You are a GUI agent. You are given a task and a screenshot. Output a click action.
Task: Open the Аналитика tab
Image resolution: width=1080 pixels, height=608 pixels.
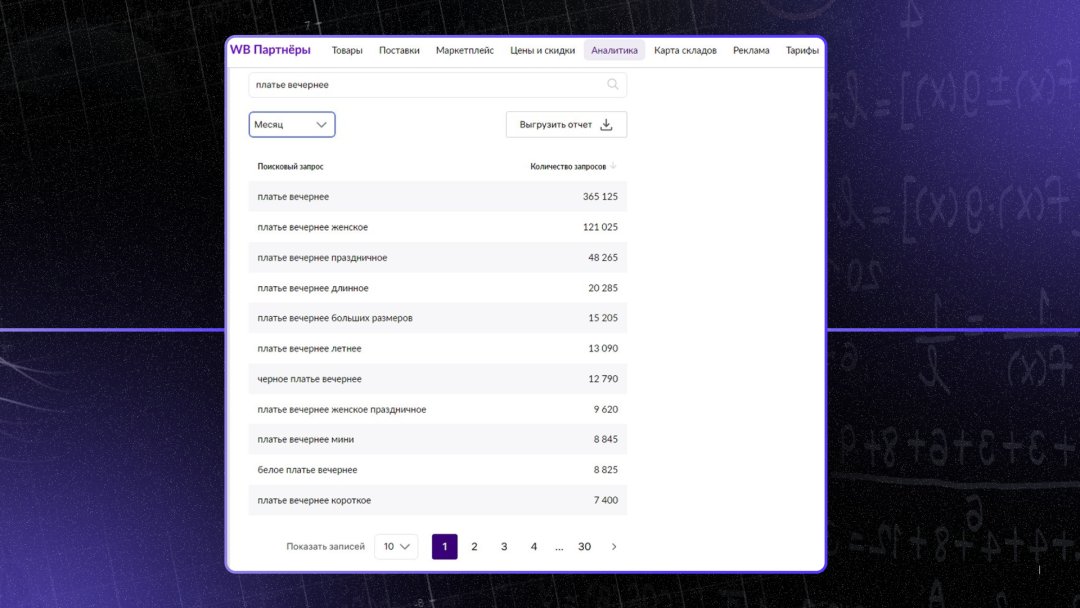click(x=614, y=51)
